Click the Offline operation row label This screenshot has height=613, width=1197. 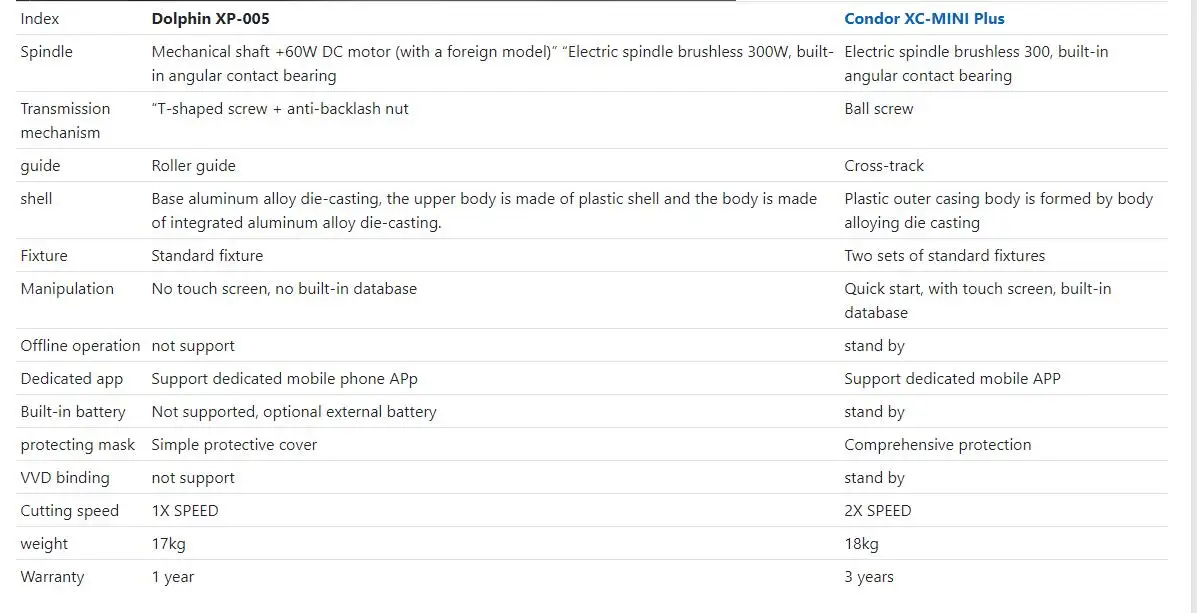pos(80,345)
